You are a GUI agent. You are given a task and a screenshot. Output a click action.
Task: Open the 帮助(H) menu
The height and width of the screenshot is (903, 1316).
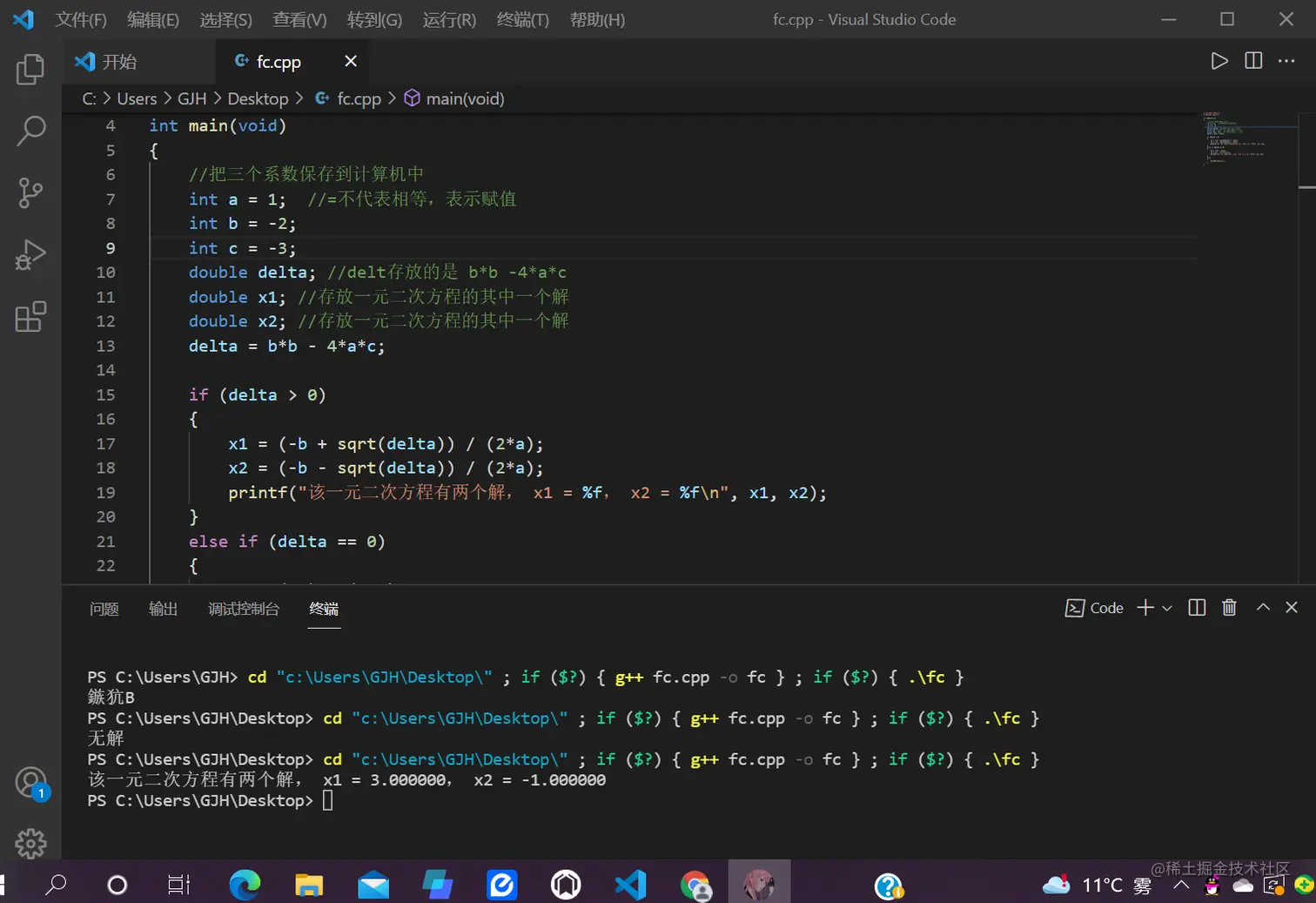pos(597,19)
